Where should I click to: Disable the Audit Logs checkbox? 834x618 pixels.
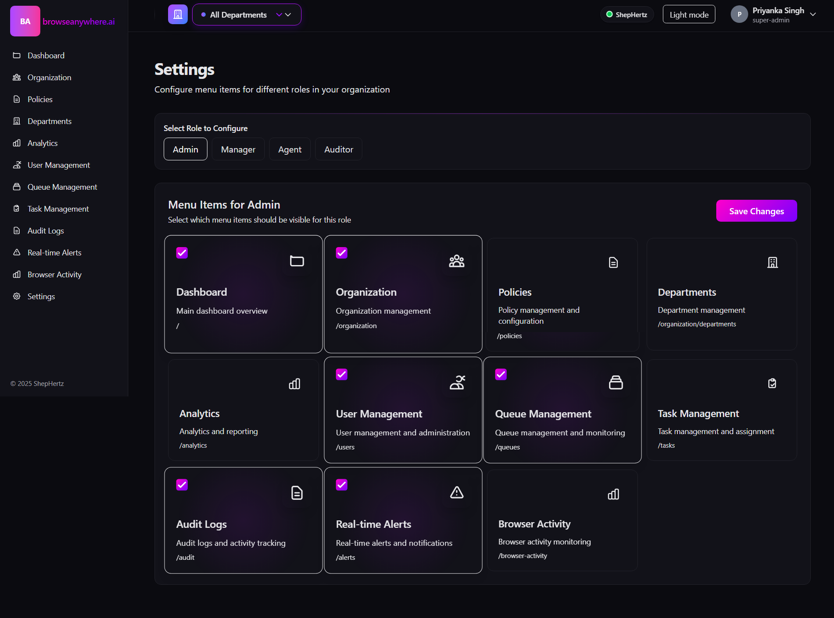182,485
